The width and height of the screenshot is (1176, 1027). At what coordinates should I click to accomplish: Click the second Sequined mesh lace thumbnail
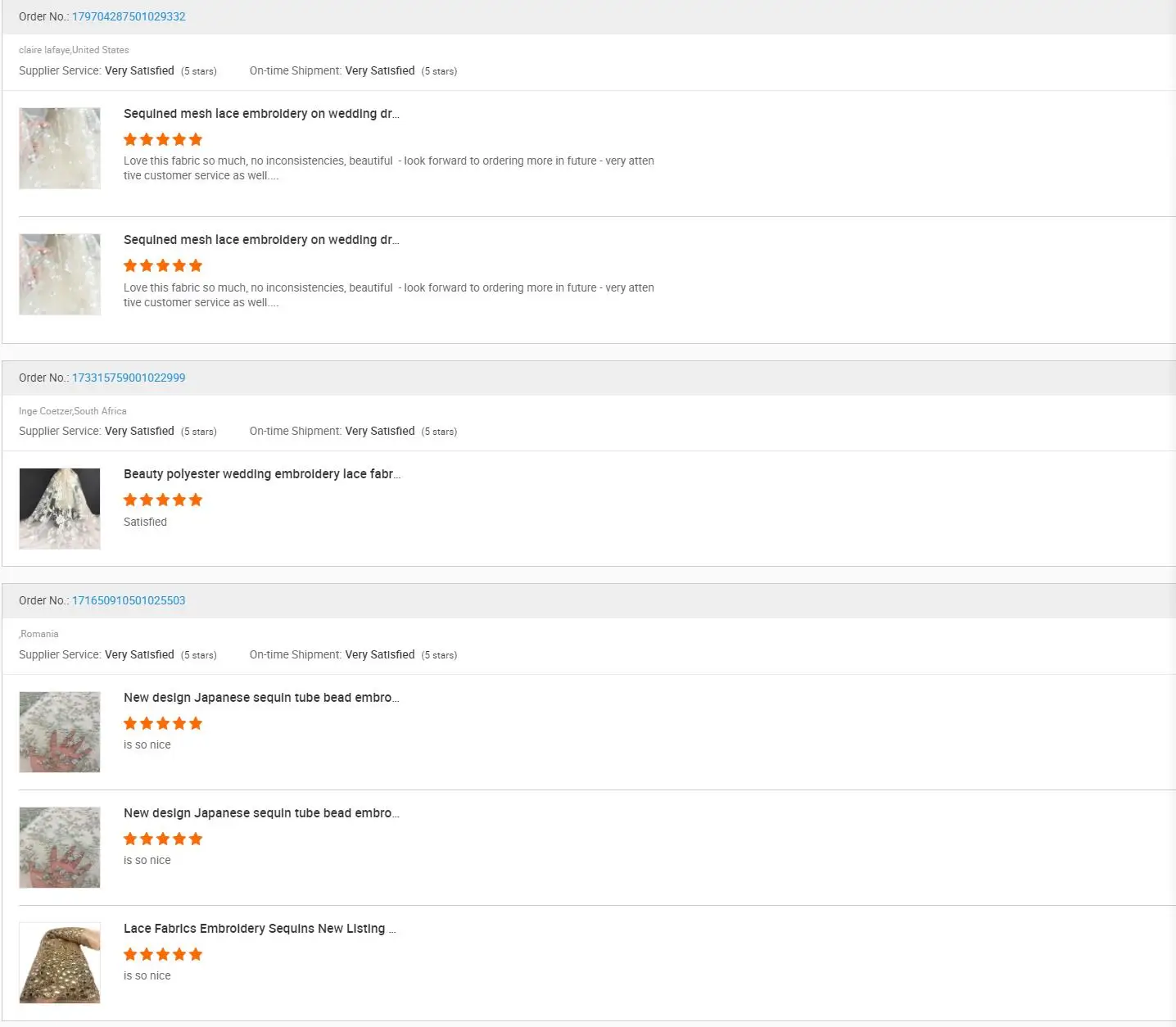click(60, 274)
